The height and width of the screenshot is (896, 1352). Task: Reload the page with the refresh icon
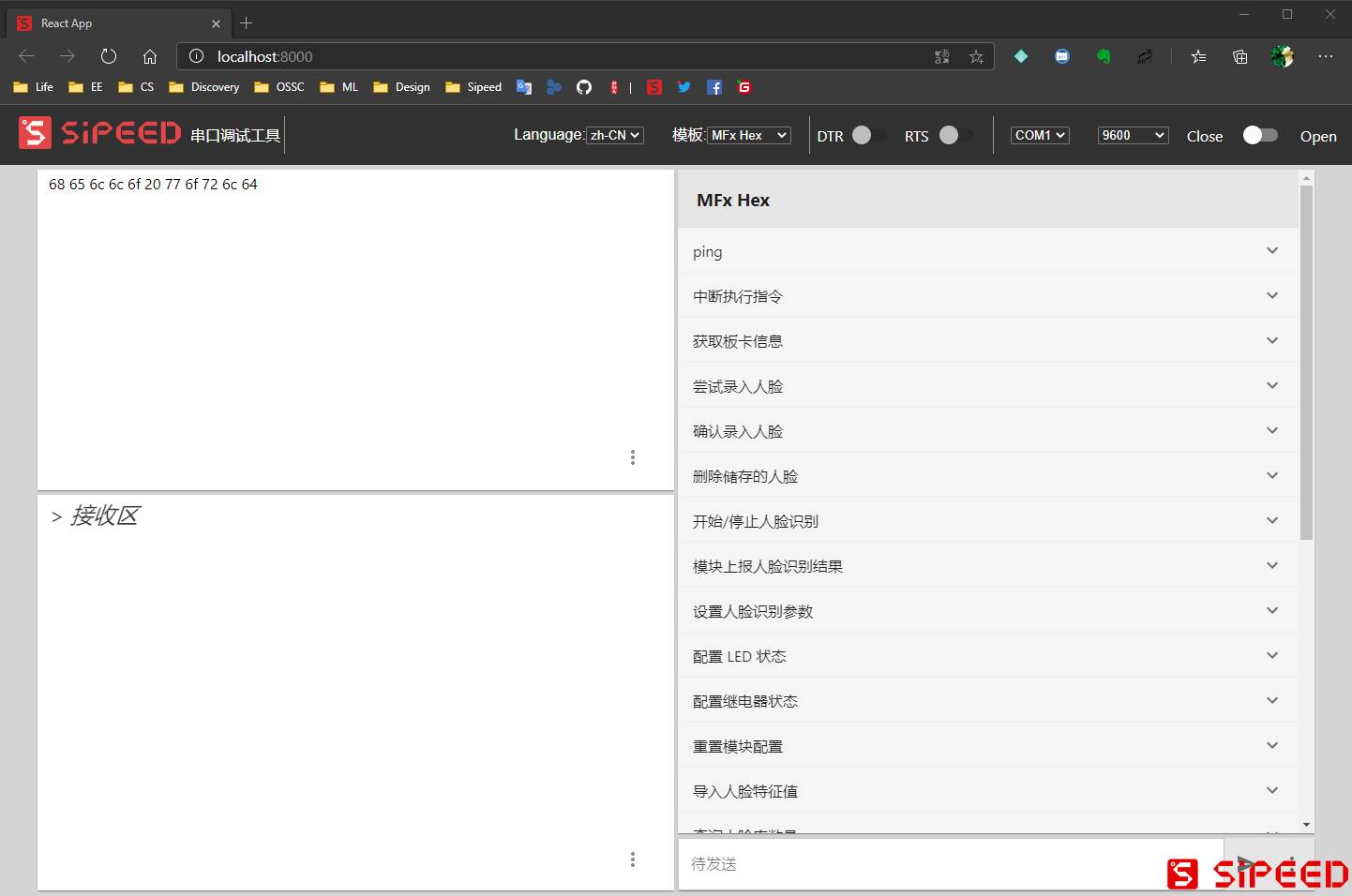(x=109, y=56)
